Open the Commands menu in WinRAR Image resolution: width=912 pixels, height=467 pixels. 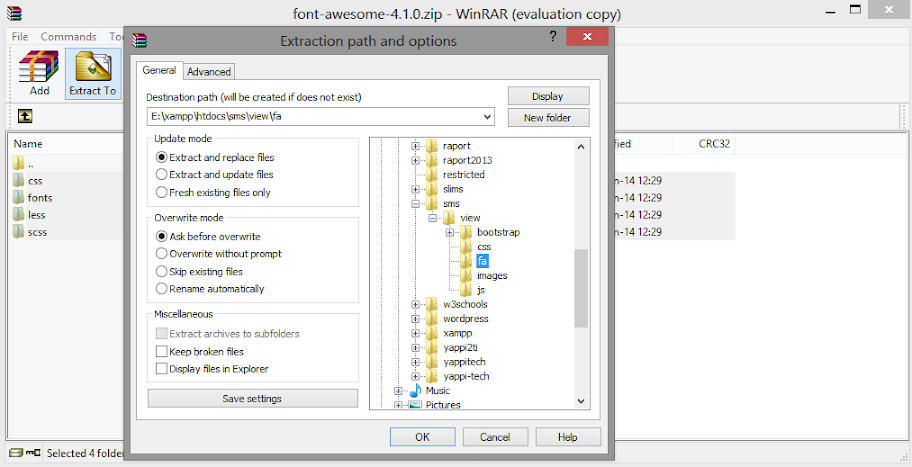[x=68, y=36]
